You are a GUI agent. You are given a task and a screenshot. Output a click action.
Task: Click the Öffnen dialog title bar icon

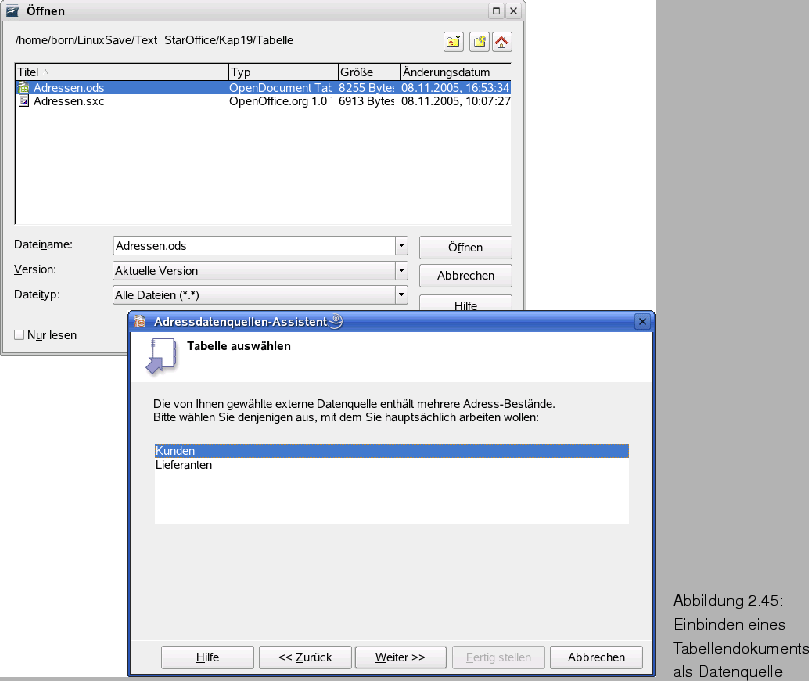tap(11, 11)
